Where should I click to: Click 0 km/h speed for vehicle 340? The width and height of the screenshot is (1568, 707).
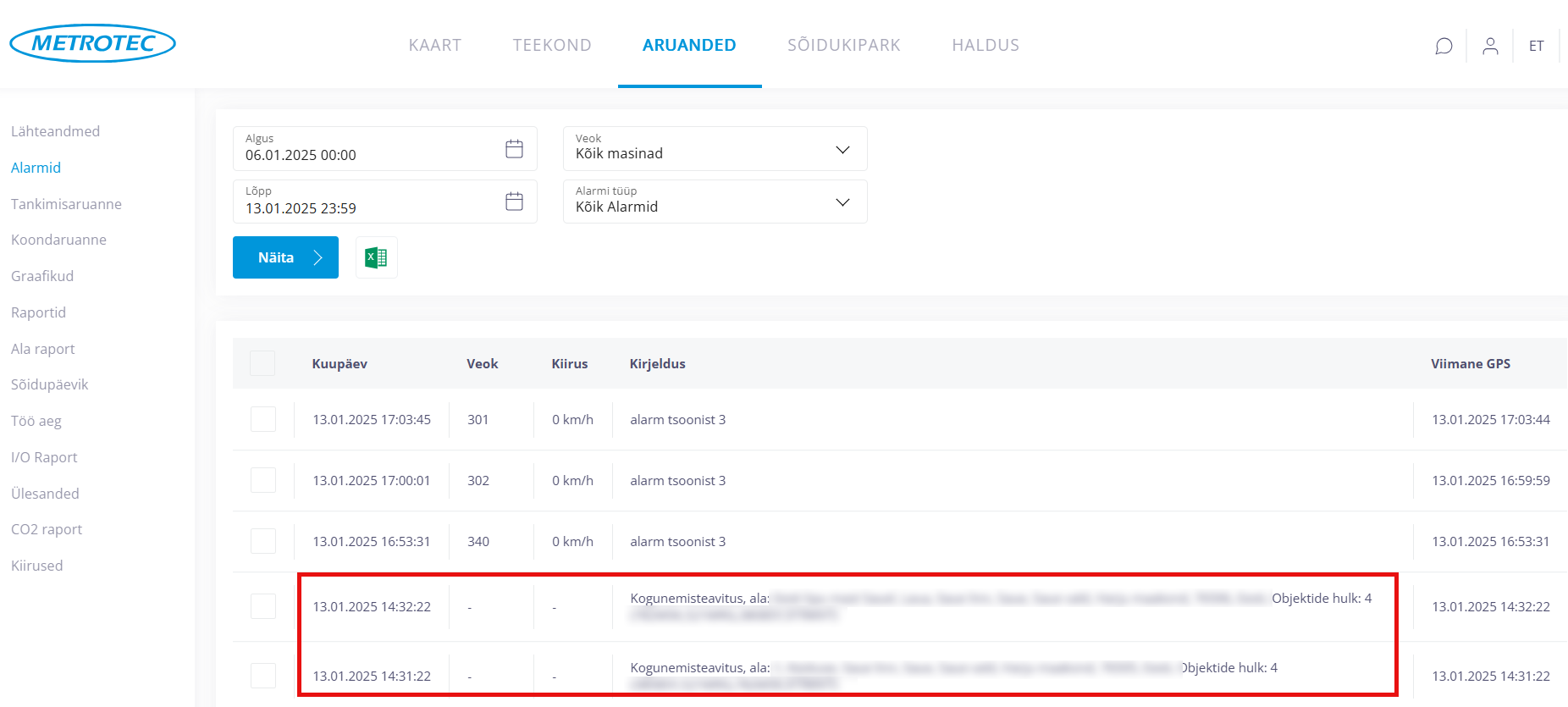(573, 541)
